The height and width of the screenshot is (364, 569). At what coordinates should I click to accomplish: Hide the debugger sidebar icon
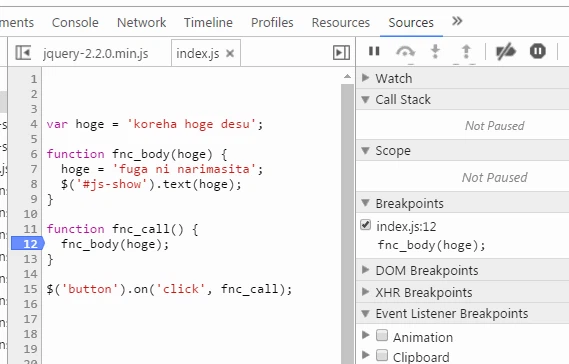pos(341,53)
